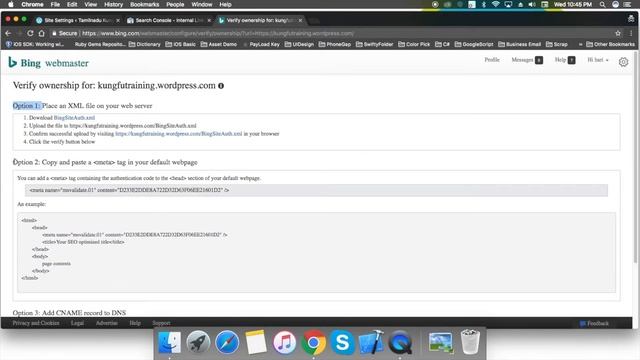This screenshot has width=640, height=360.
Task: Open the PayLoad Key bookmark
Action: tap(261, 44)
